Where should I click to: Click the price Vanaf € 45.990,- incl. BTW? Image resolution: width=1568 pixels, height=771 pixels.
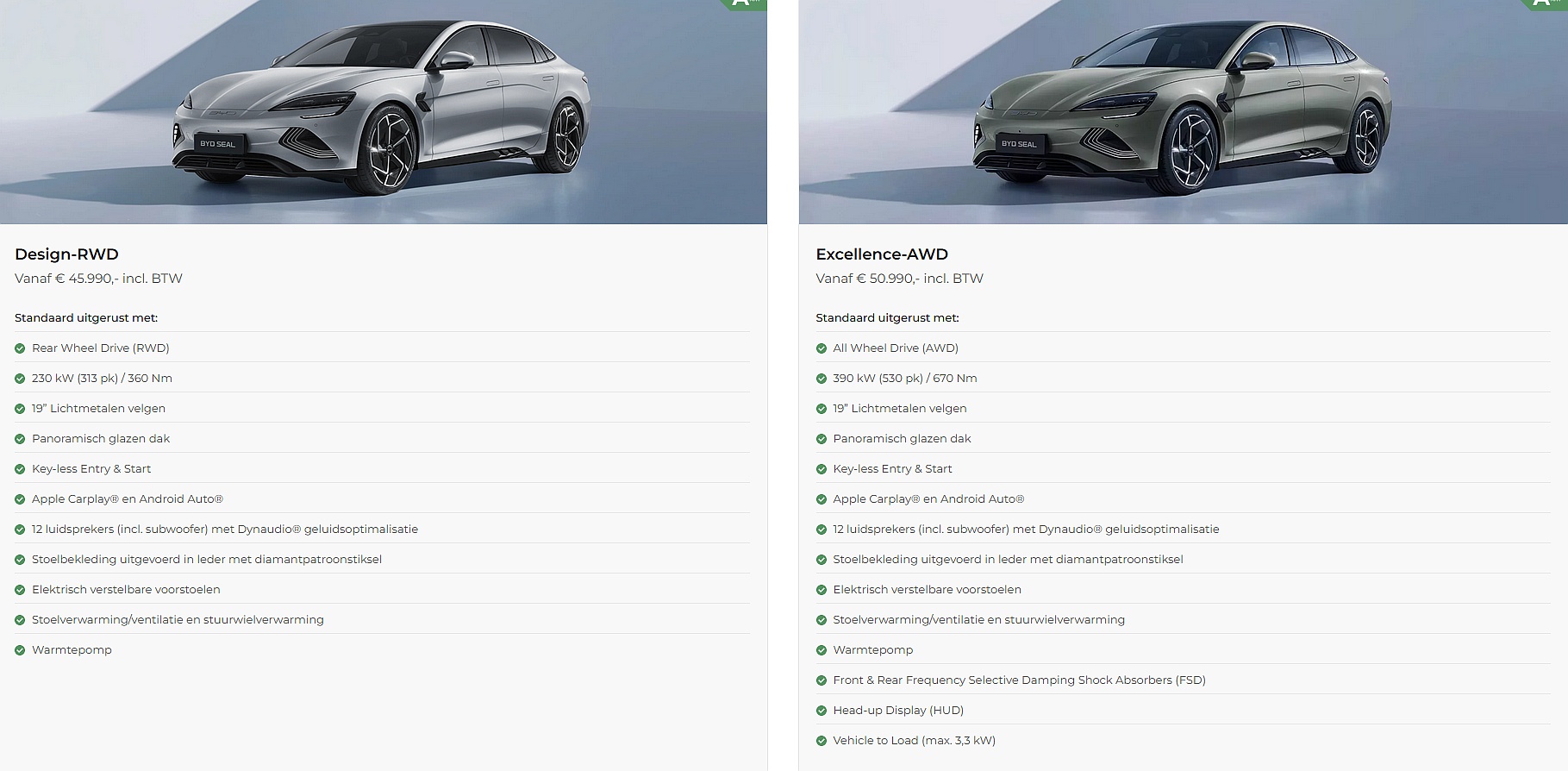tap(98, 279)
